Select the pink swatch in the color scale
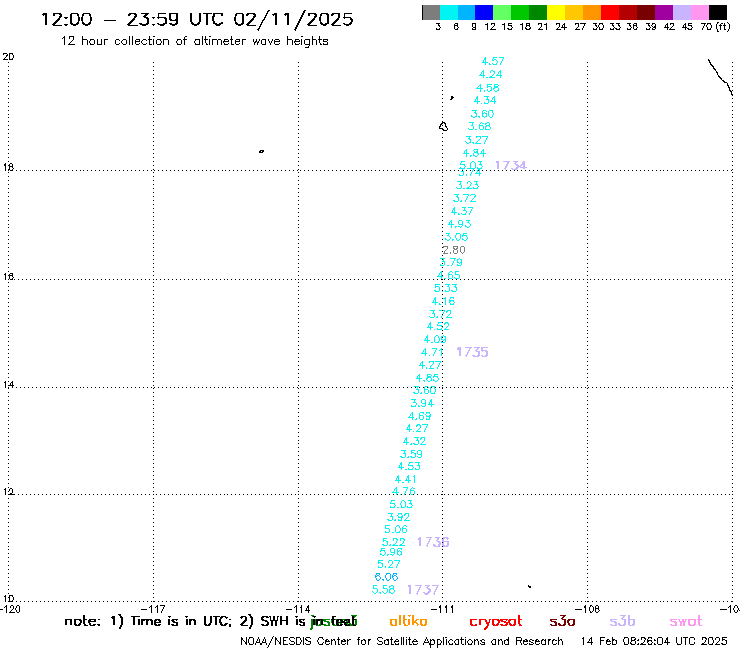Image resolution: width=740 pixels, height=650 pixels. click(699, 12)
